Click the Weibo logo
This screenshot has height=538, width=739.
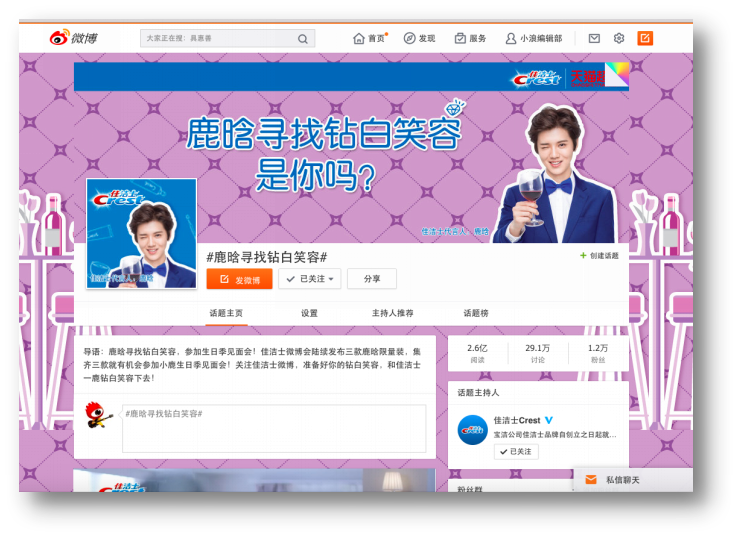[x=74, y=37]
